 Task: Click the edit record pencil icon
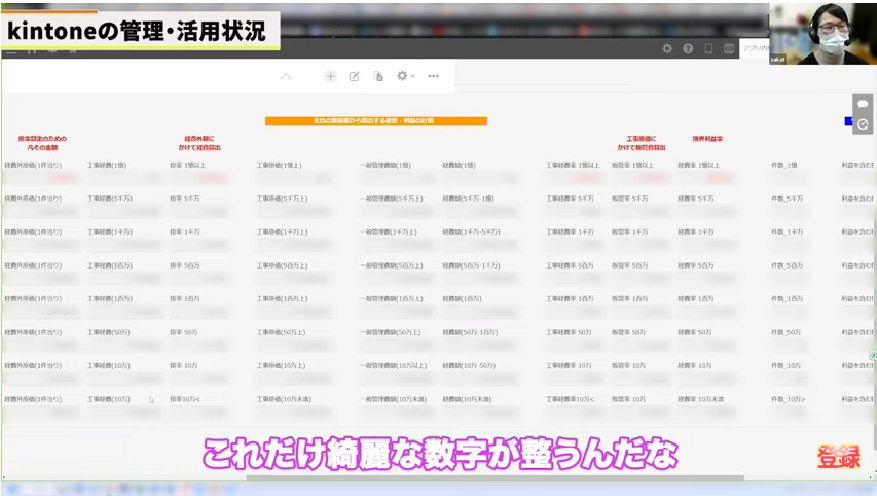click(354, 76)
